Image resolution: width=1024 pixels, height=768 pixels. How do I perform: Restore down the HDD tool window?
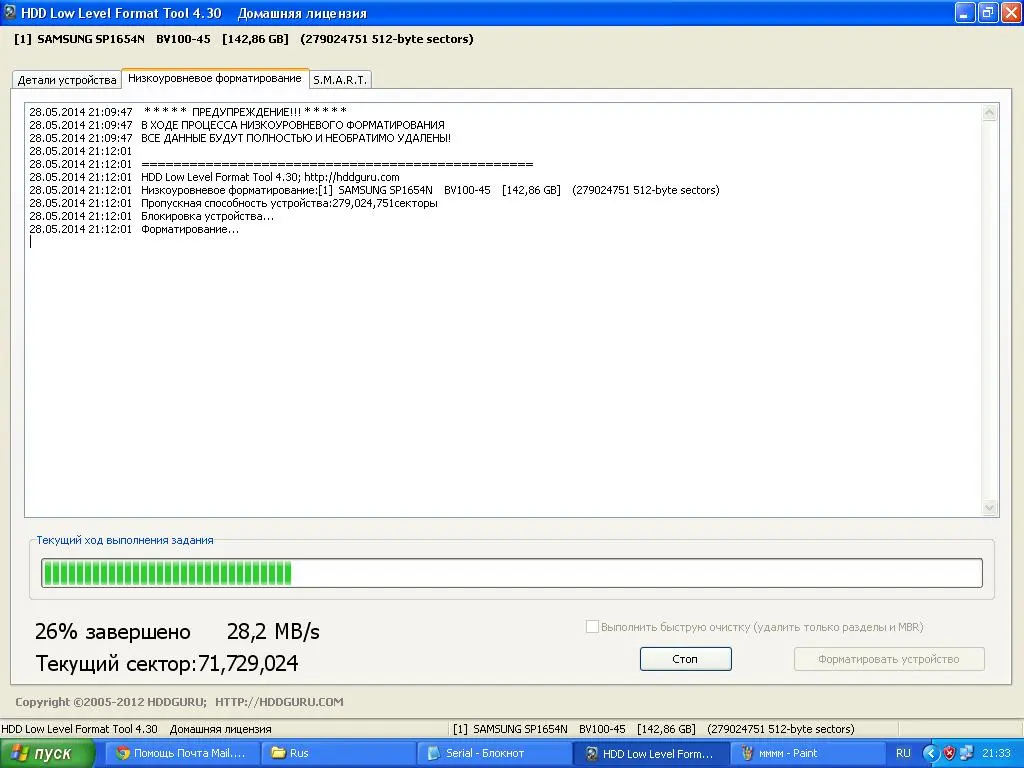[x=988, y=12]
